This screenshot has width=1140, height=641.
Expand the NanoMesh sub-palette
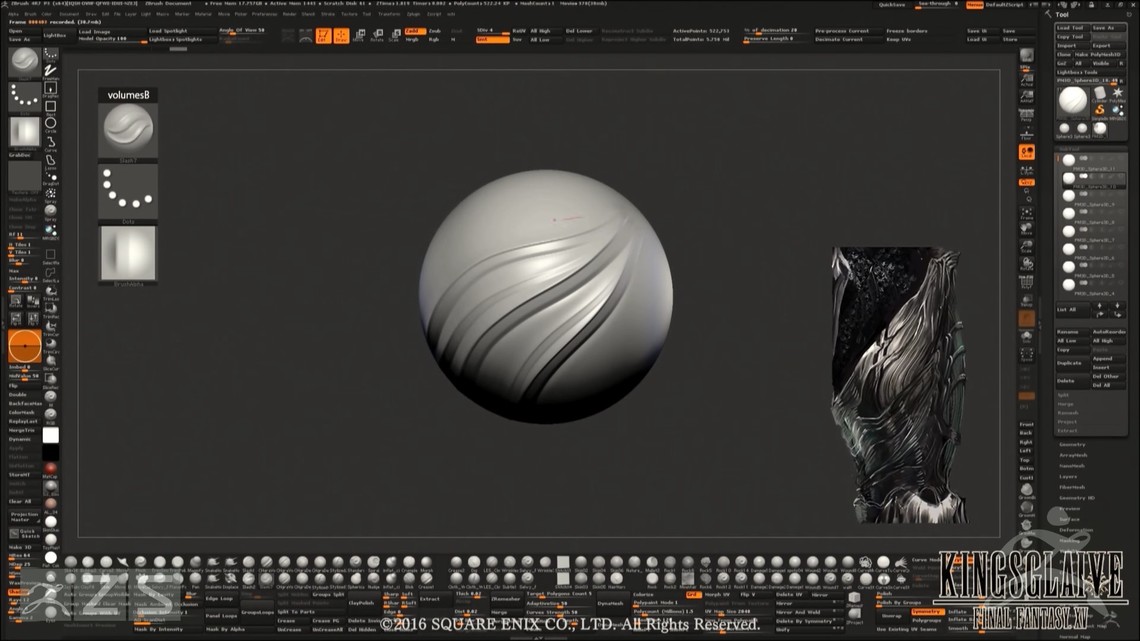click(1072, 466)
